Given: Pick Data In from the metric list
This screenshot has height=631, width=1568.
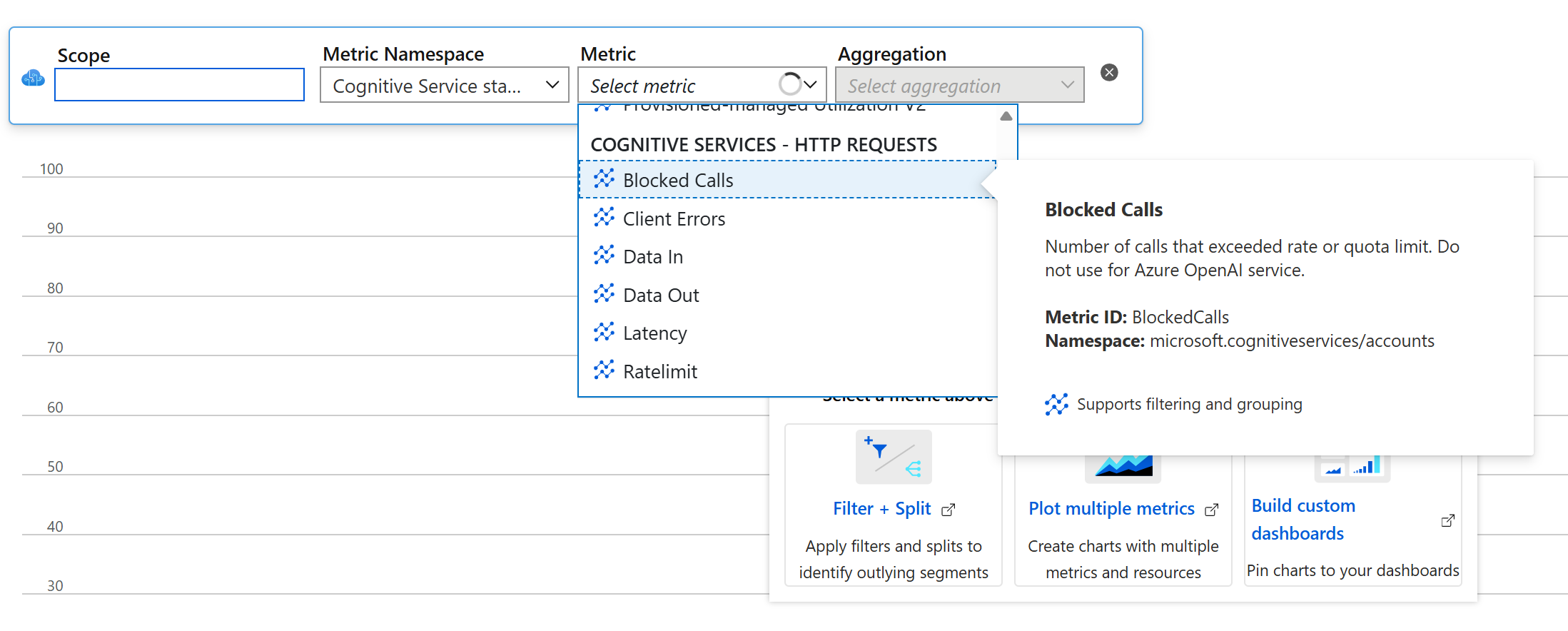Looking at the screenshot, I should coord(653,257).
